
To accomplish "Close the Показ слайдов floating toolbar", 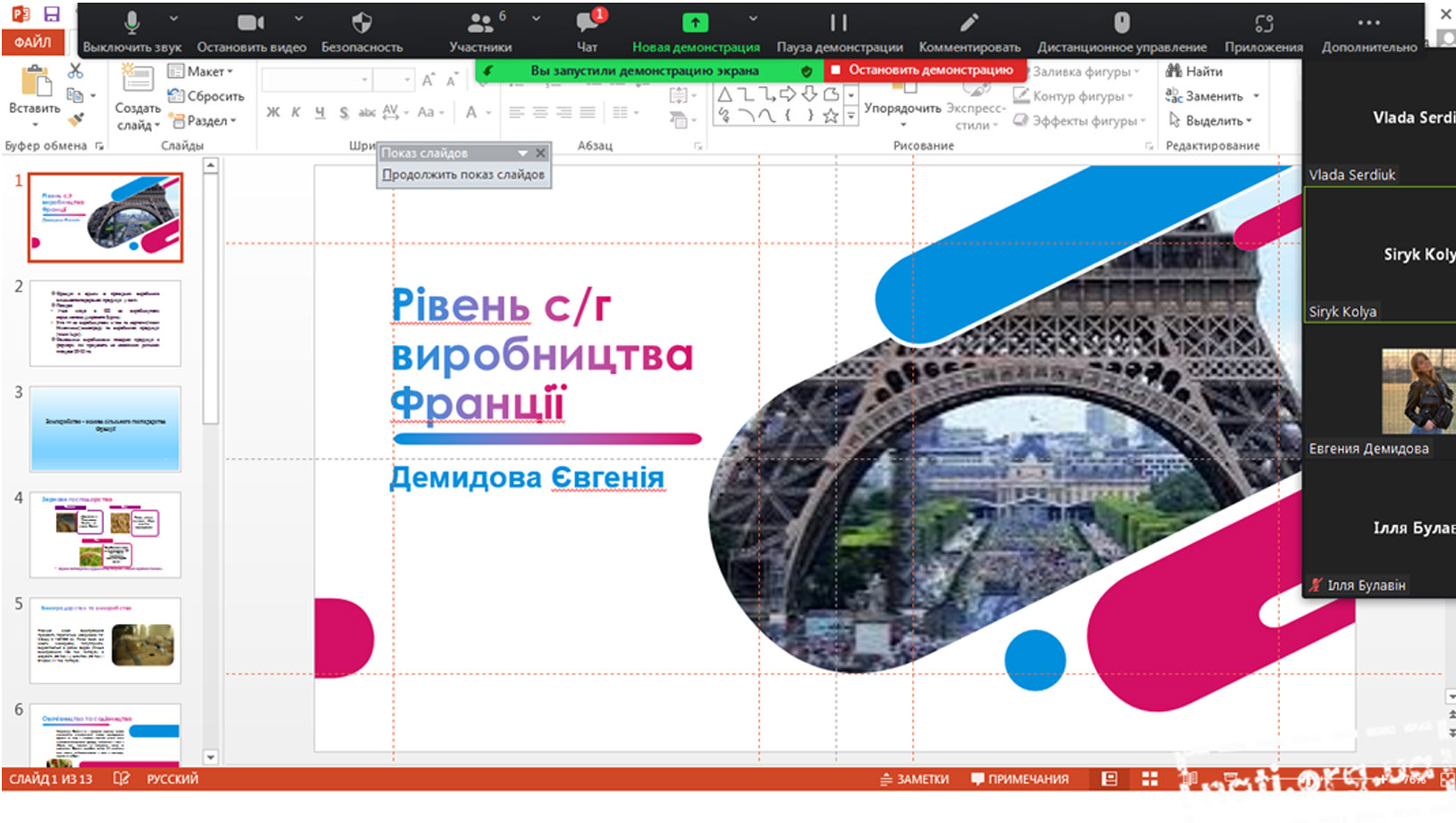I will 540,153.
